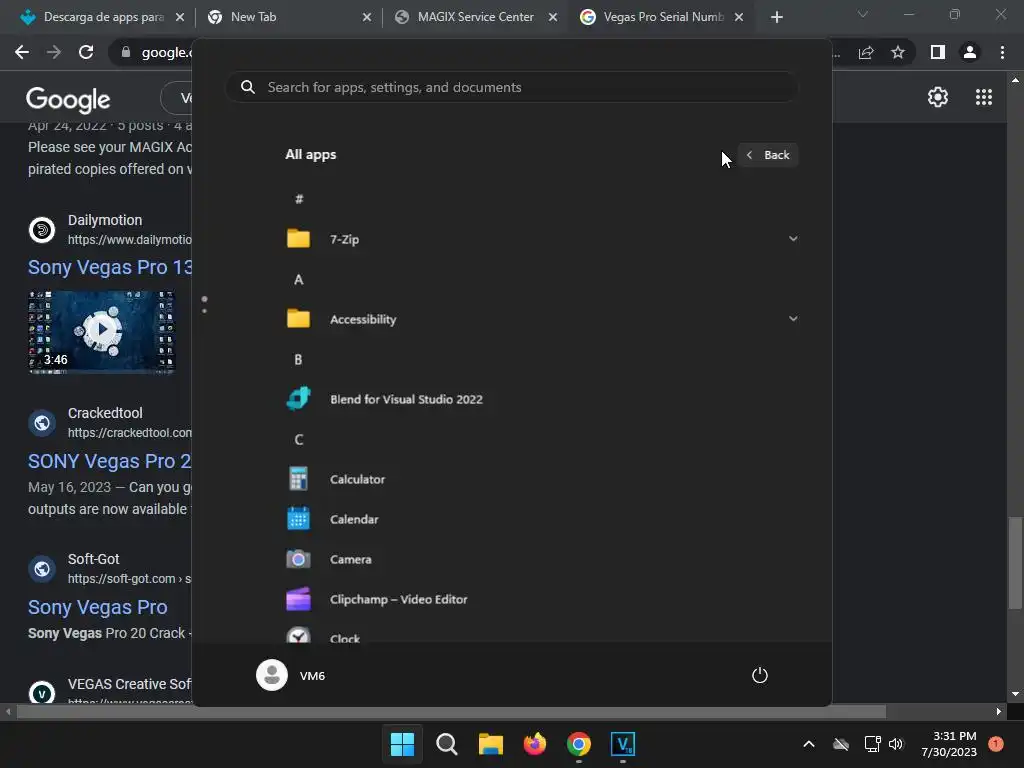Jump to the C letter header
1024x768 pixels.
(298, 440)
